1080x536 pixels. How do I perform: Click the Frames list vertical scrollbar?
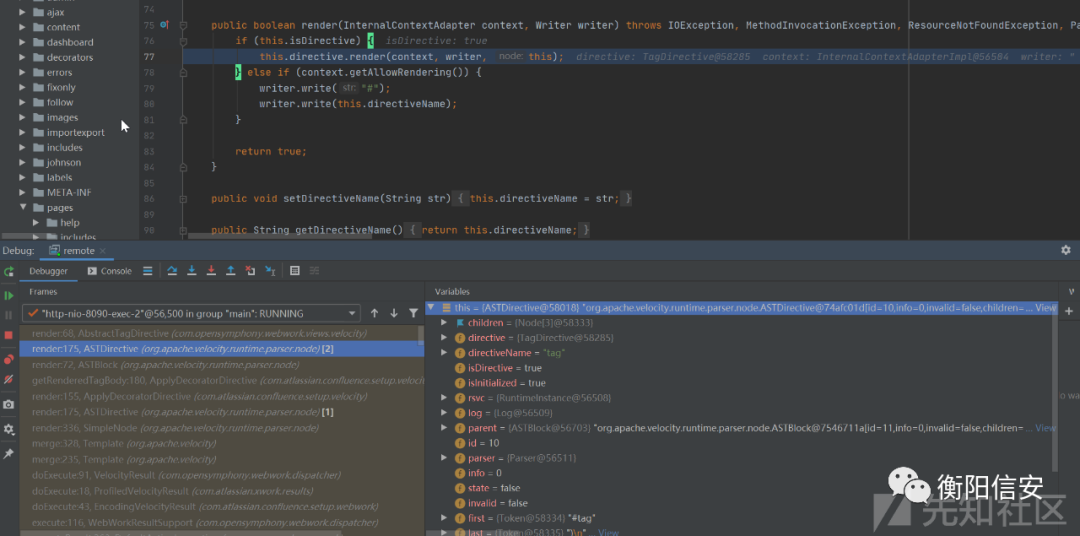(421, 335)
